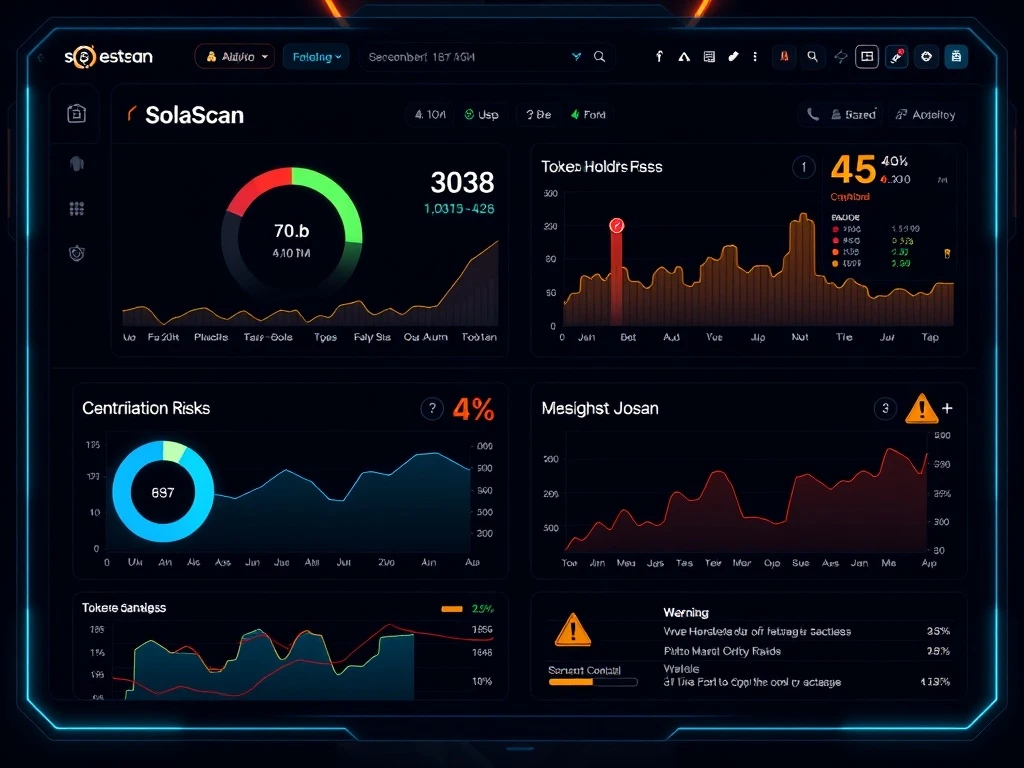The image size is (1024, 768).
Task: Click the phone icon in the SolaScan header
Action: 812,114
